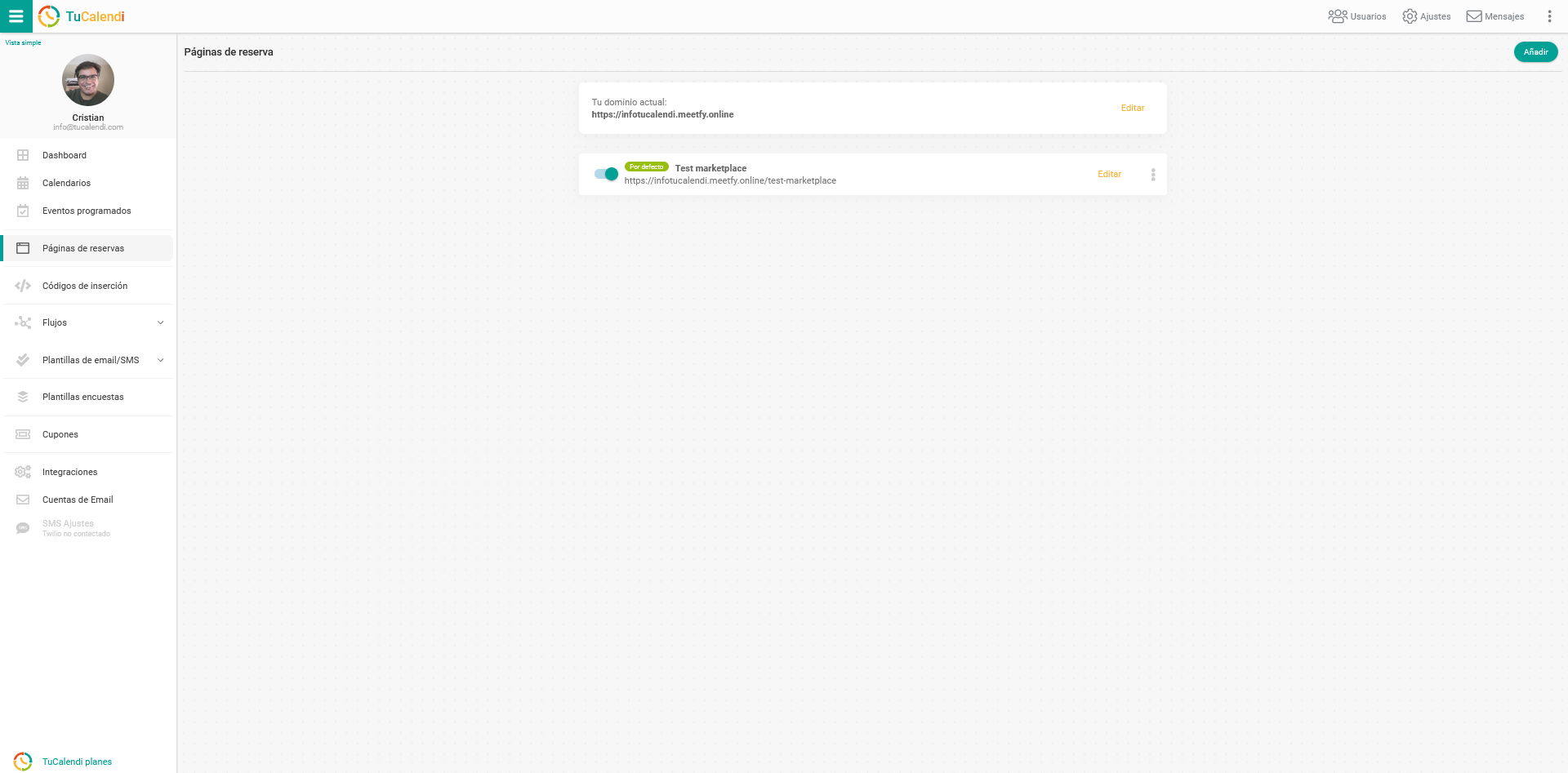Click the Añadir button
Viewport: 1568px width, 773px height.
[1535, 51]
